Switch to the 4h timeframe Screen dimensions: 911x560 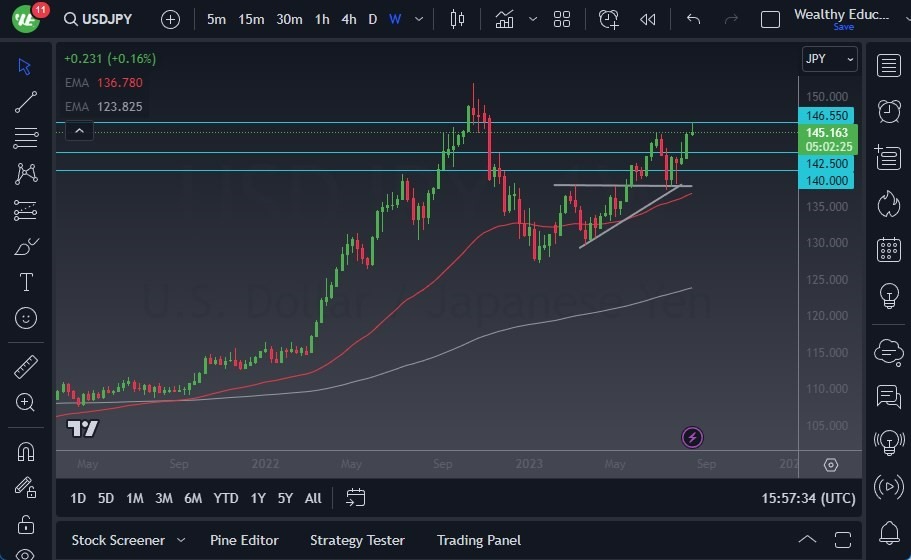[x=349, y=19]
